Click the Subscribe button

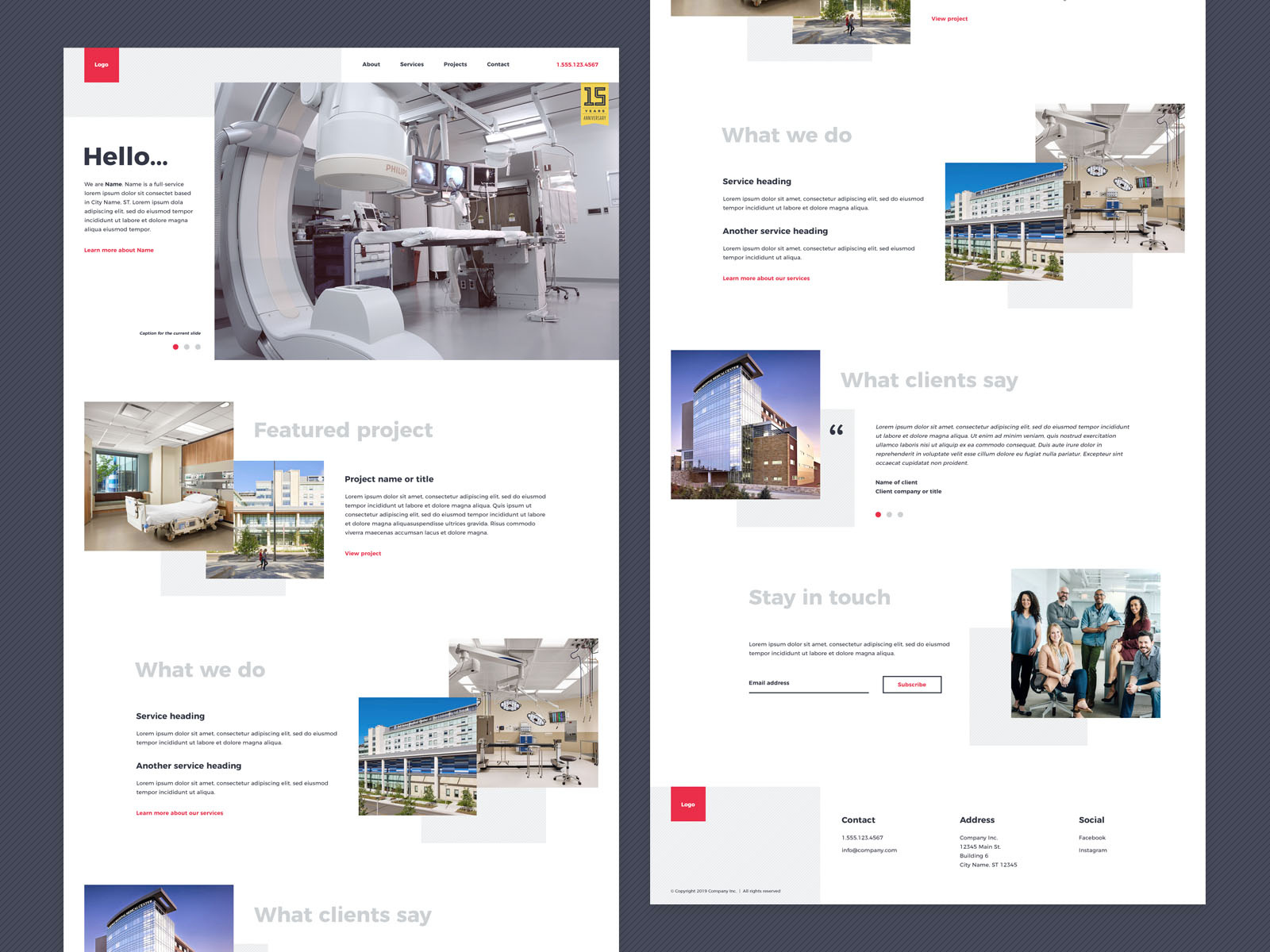pyautogui.click(x=911, y=684)
